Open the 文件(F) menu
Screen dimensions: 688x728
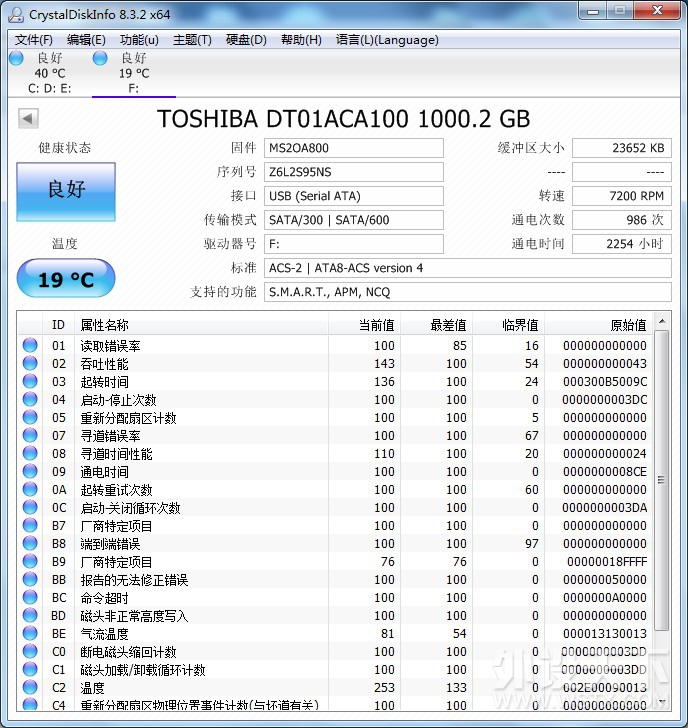[x=33, y=40]
